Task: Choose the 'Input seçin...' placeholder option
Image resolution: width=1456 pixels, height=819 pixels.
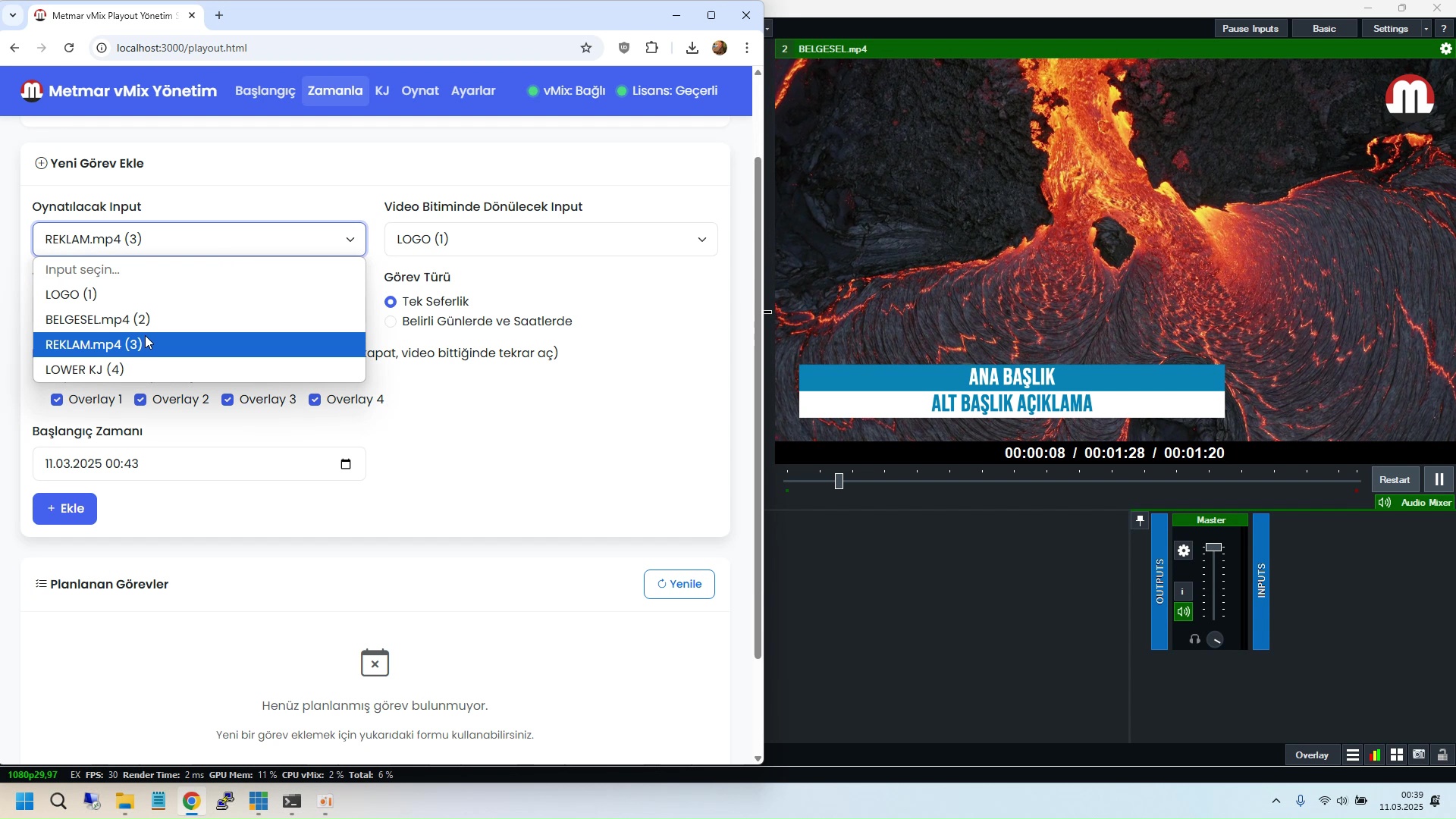Action: (199, 270)
